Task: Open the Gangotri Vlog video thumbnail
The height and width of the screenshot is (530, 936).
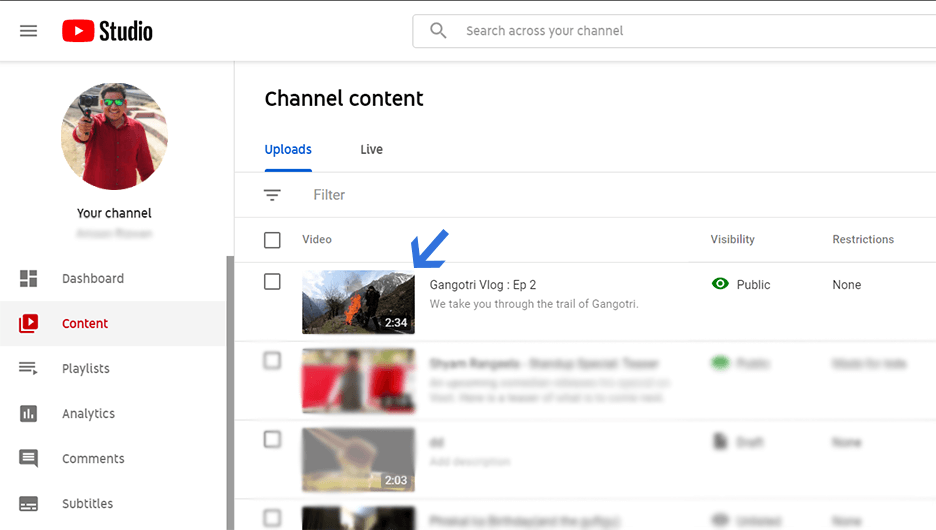Action: click(358, 302)
